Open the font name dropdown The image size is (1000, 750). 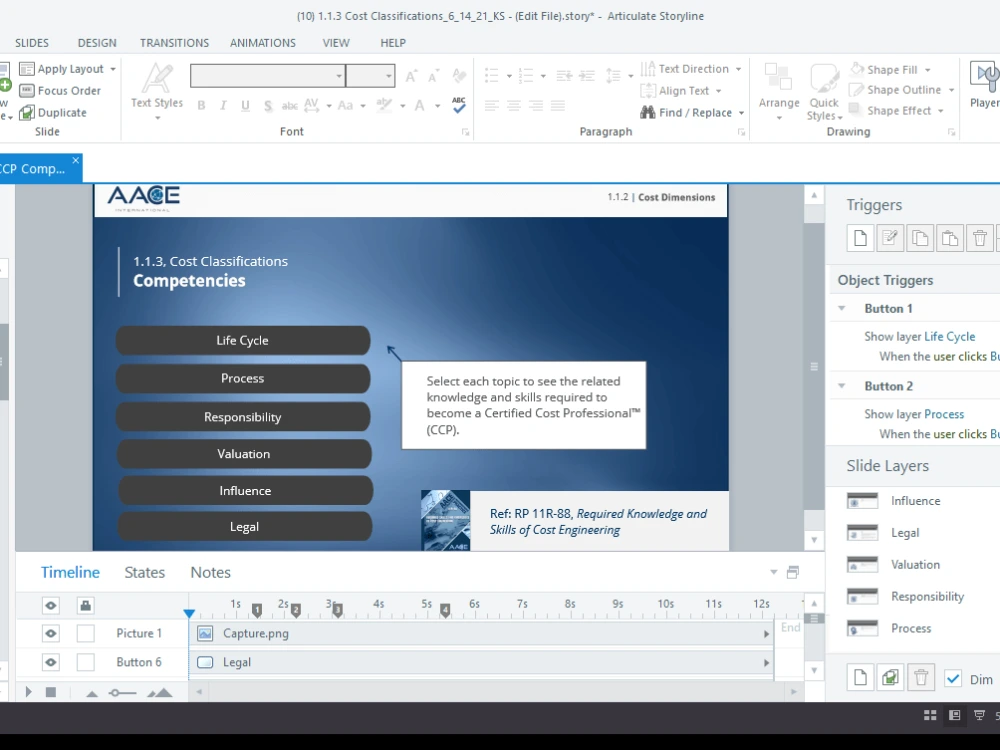pos(339,76)
